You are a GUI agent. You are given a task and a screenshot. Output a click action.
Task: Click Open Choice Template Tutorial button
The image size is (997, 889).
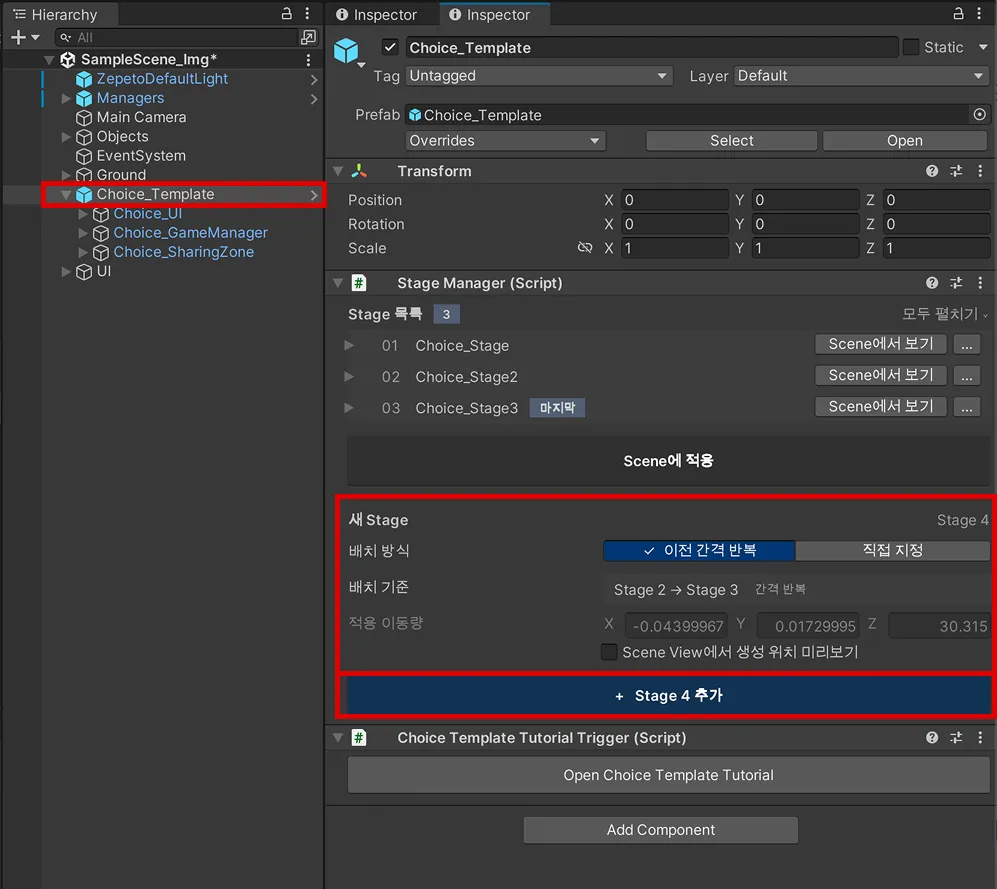pyautogui.click(x=668, y=775)
